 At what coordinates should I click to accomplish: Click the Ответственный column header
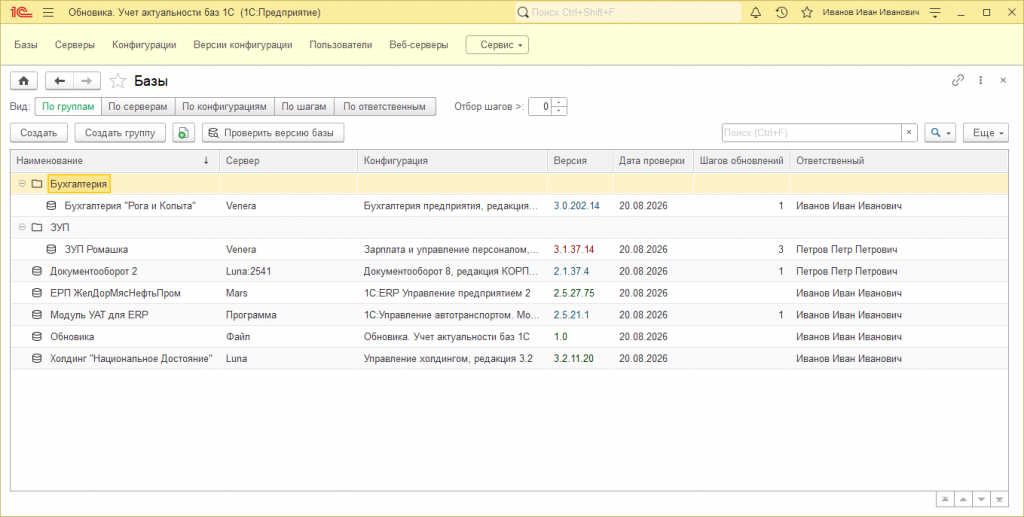coord(899,161)
